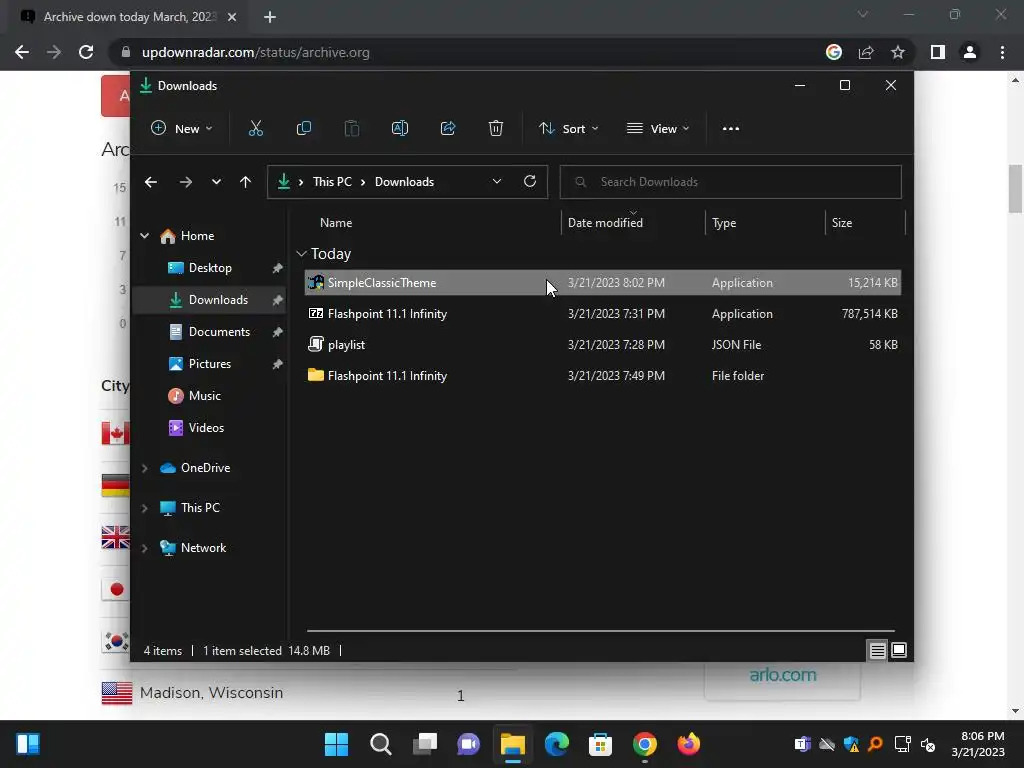The height and width of the screenshot is (768, 1024).
Task: Reload the Chrome page
Action: [86, 52]
